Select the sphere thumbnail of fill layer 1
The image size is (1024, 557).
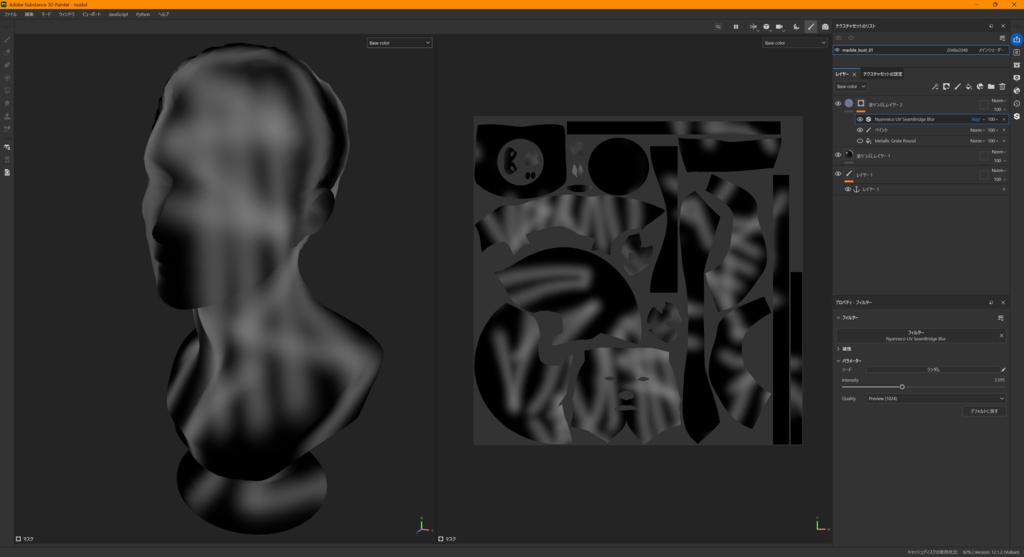pos(849,155)
